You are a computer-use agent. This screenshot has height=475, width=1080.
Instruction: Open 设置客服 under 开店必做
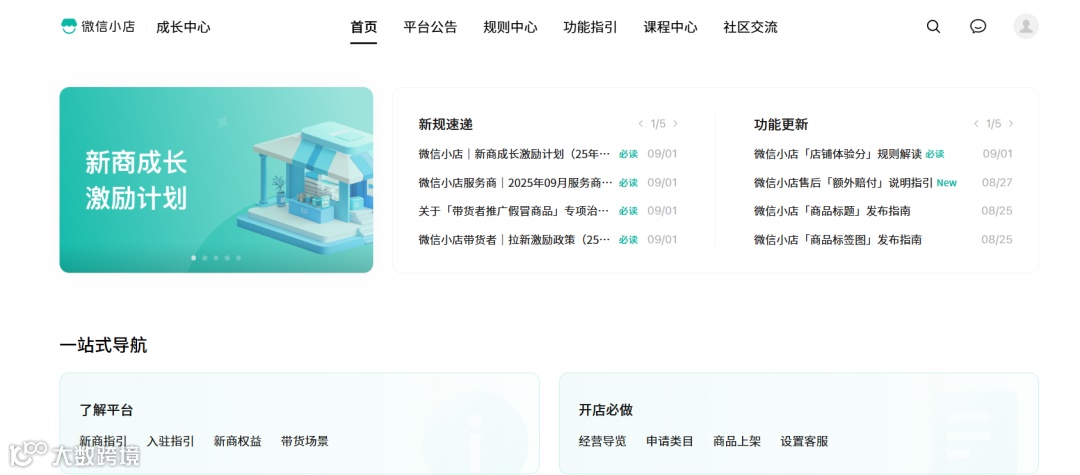click(x=804, y=441)
